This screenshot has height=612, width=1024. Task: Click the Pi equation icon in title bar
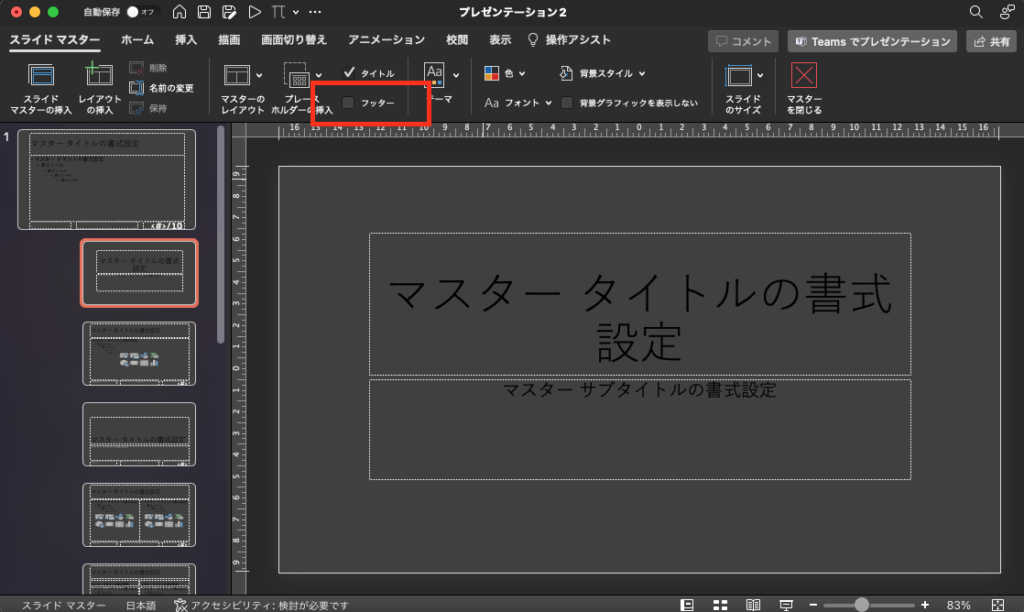pyautogui.click(x=278, y=12)
